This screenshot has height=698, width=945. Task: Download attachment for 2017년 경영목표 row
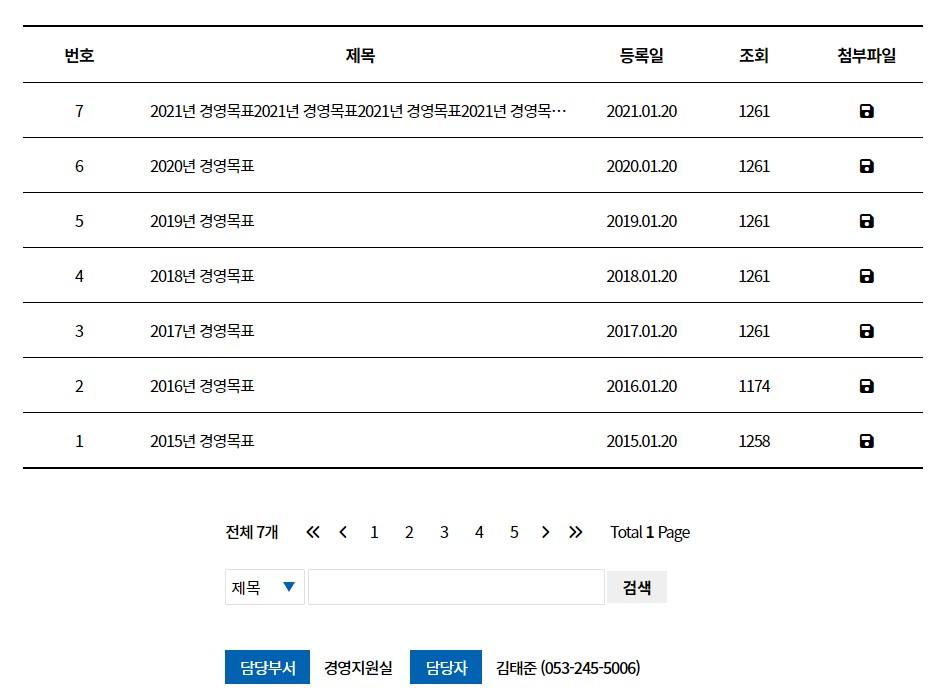click(x=866, y=331)
